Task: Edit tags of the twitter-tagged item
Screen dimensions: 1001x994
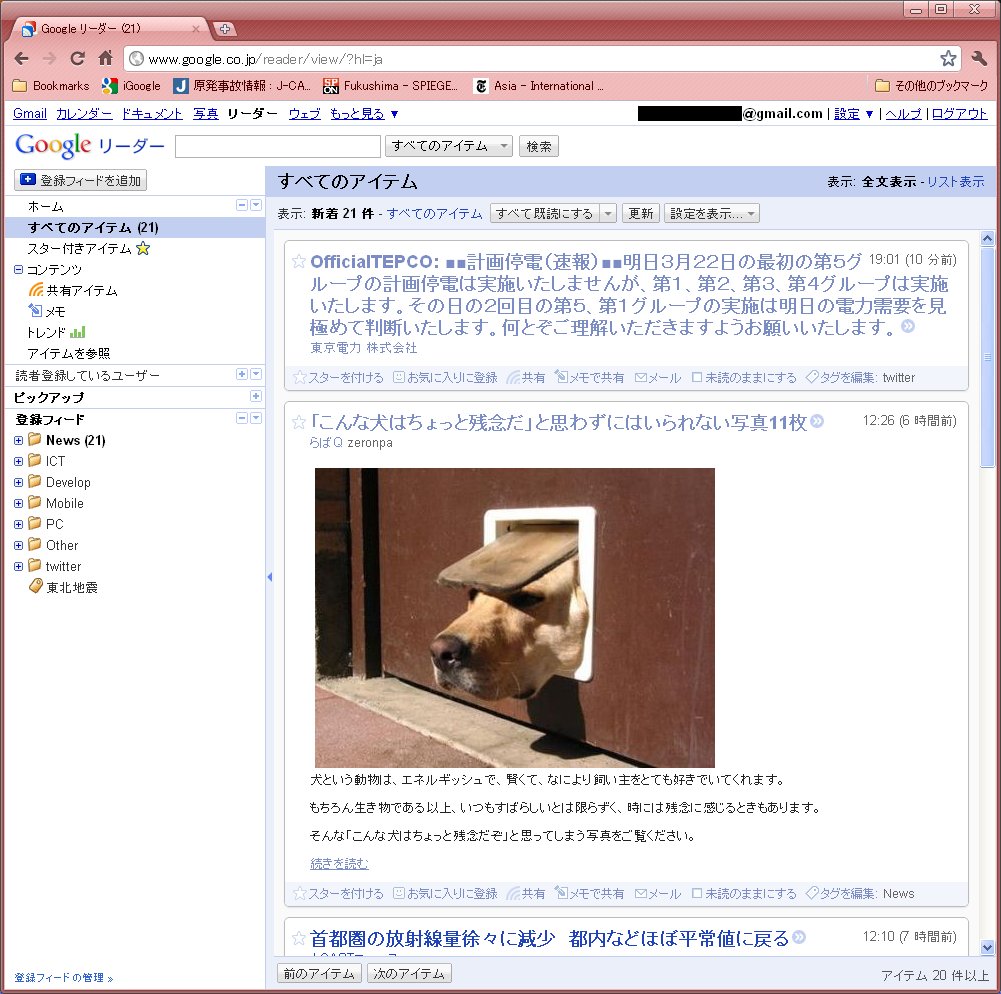Action: click(x=842, y=377)
